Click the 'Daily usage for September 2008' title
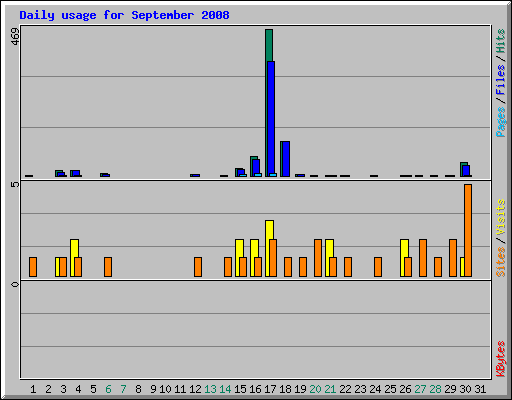Viewport: 512px width, 400px height. (x=124, y=15)
